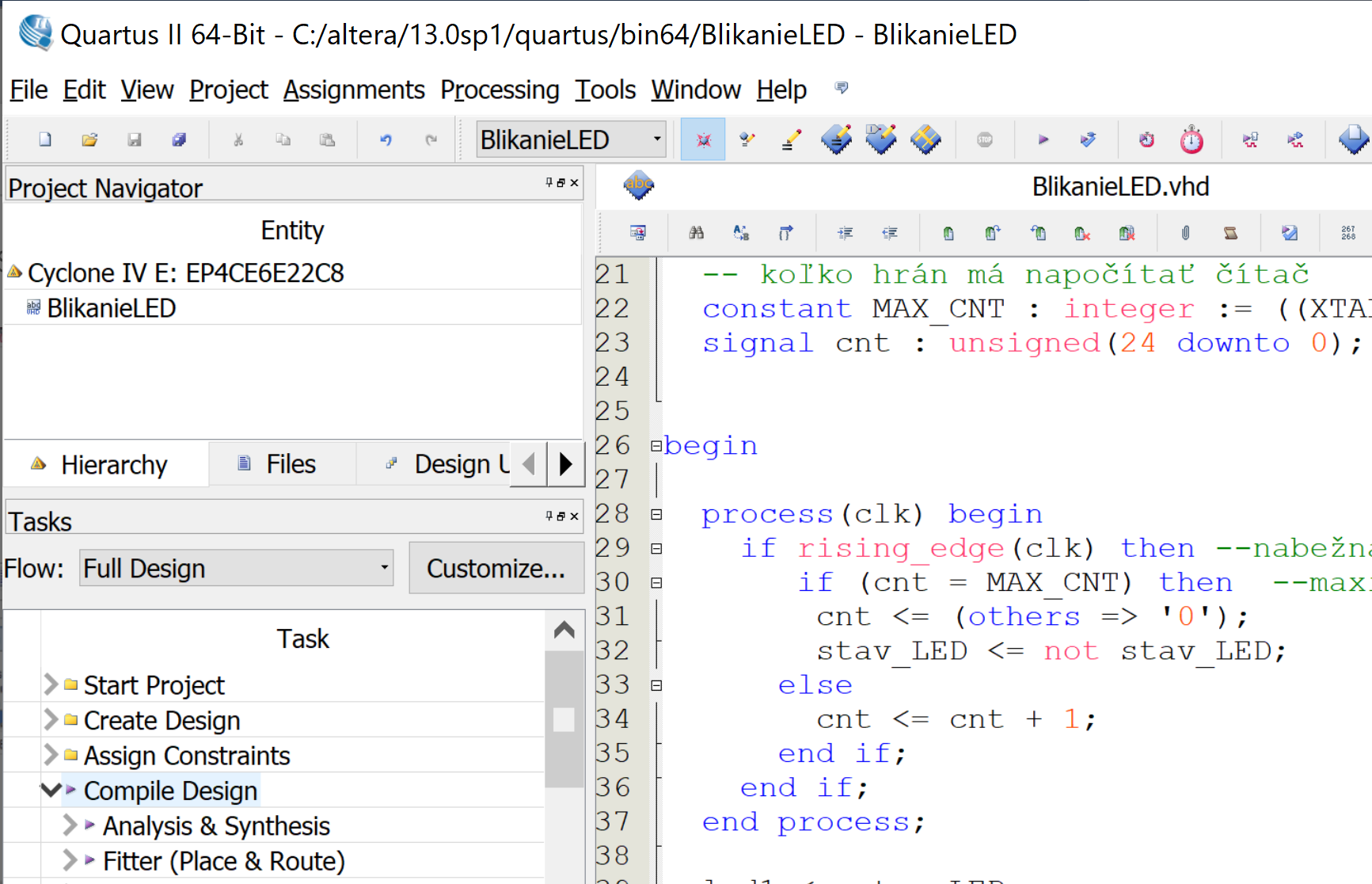
Task: Expand the Start Project task
Action: (x=51, y=684)
